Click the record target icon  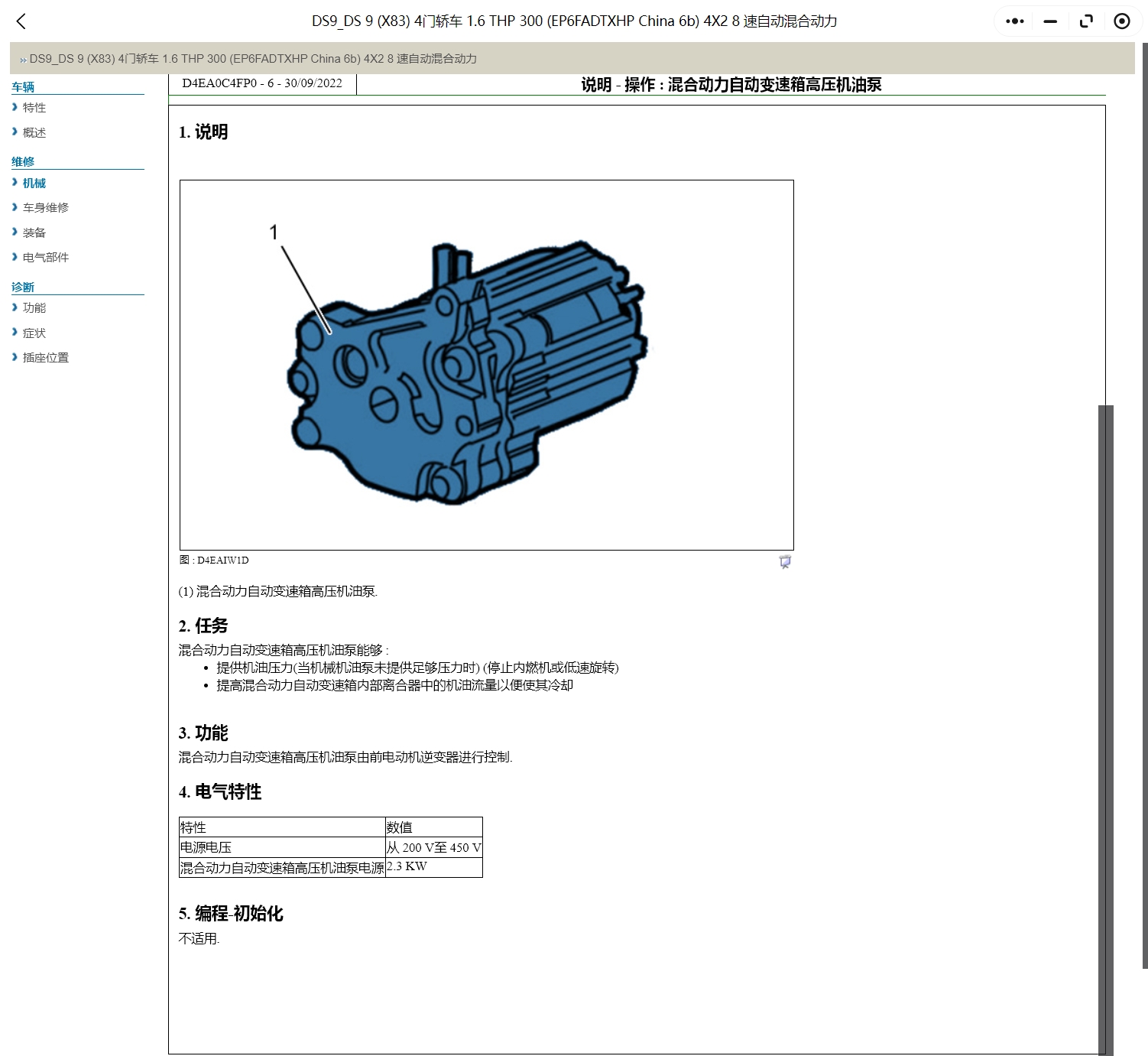pos(1122,21)
